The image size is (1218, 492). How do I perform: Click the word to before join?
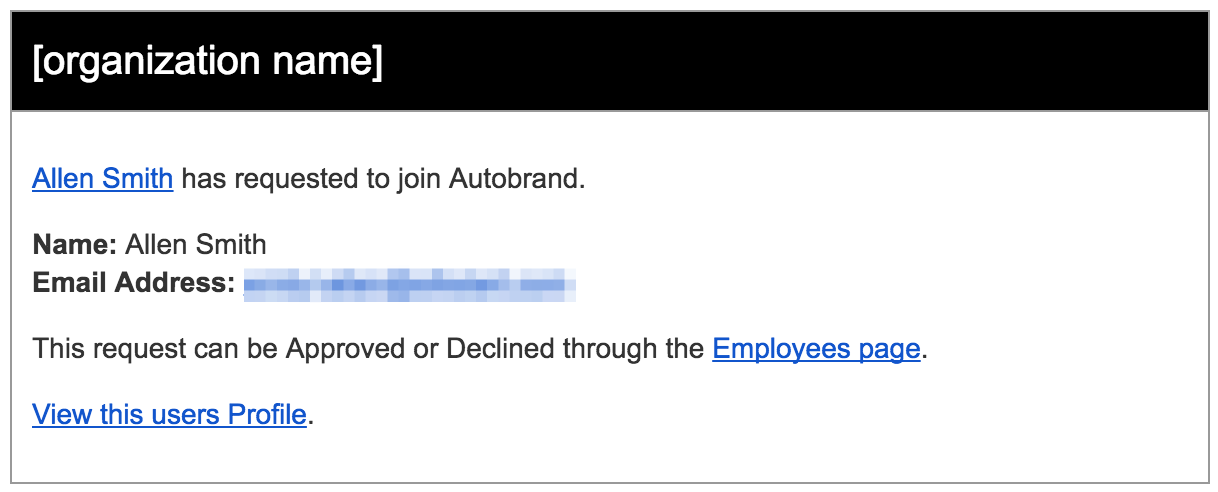[376, 179]
